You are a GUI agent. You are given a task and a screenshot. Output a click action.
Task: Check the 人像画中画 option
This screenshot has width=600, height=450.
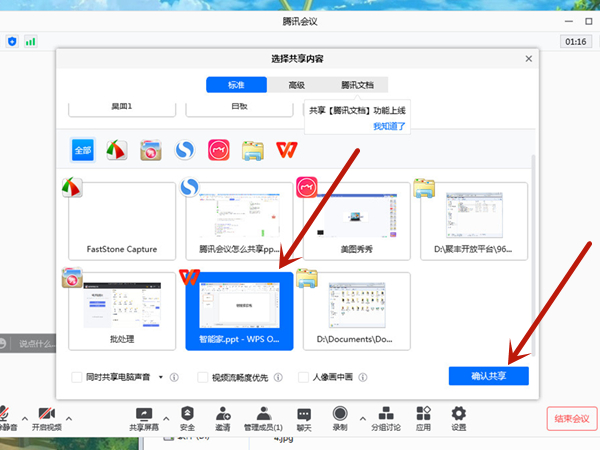point(304,377)
